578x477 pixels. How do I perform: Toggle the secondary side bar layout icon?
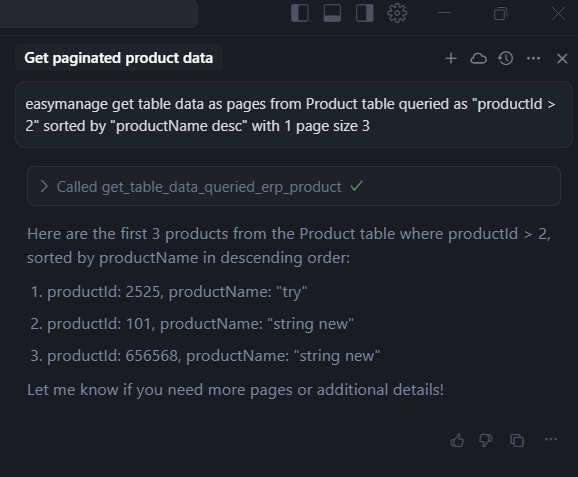tap(365, 13)
